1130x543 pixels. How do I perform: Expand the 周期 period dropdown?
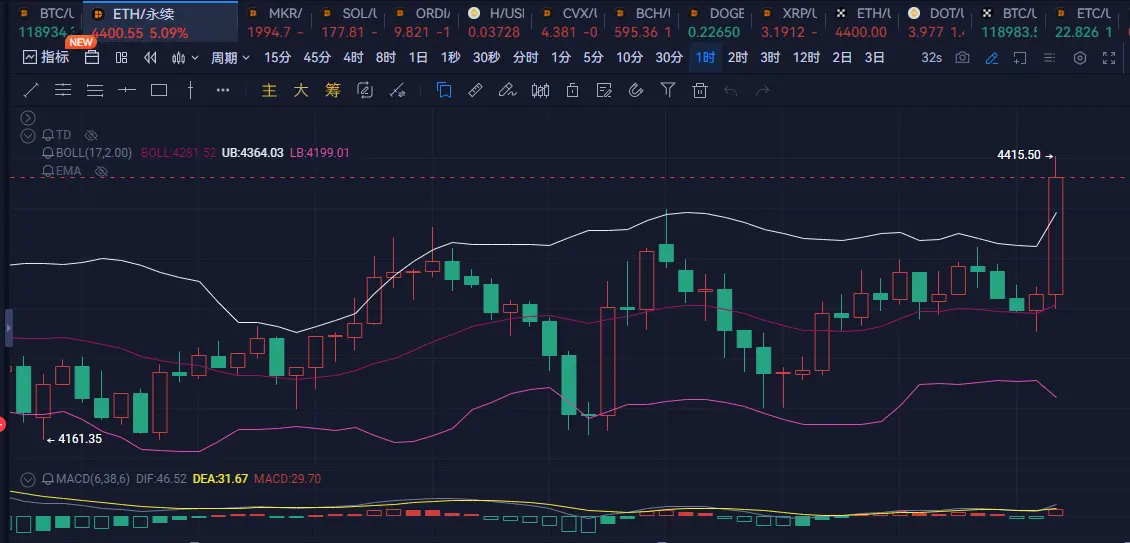click(x=230, y=58)
